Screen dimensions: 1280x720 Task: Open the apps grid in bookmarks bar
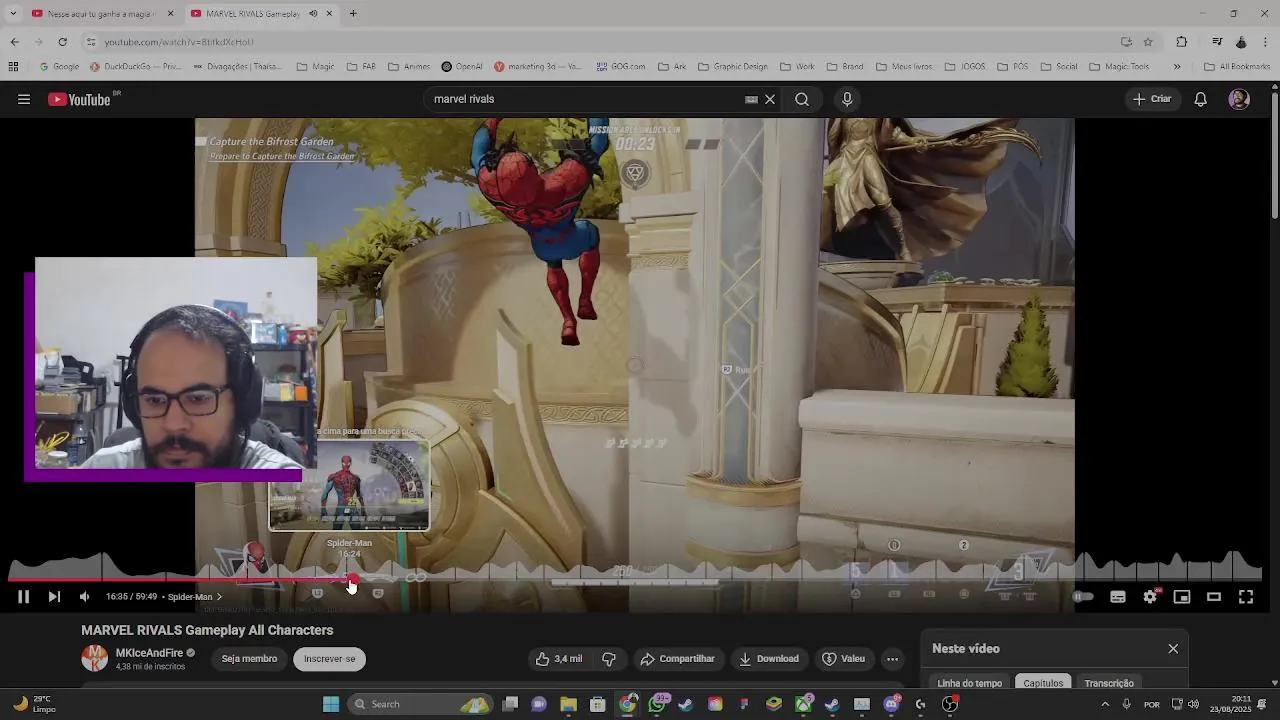tap(13, 67)
